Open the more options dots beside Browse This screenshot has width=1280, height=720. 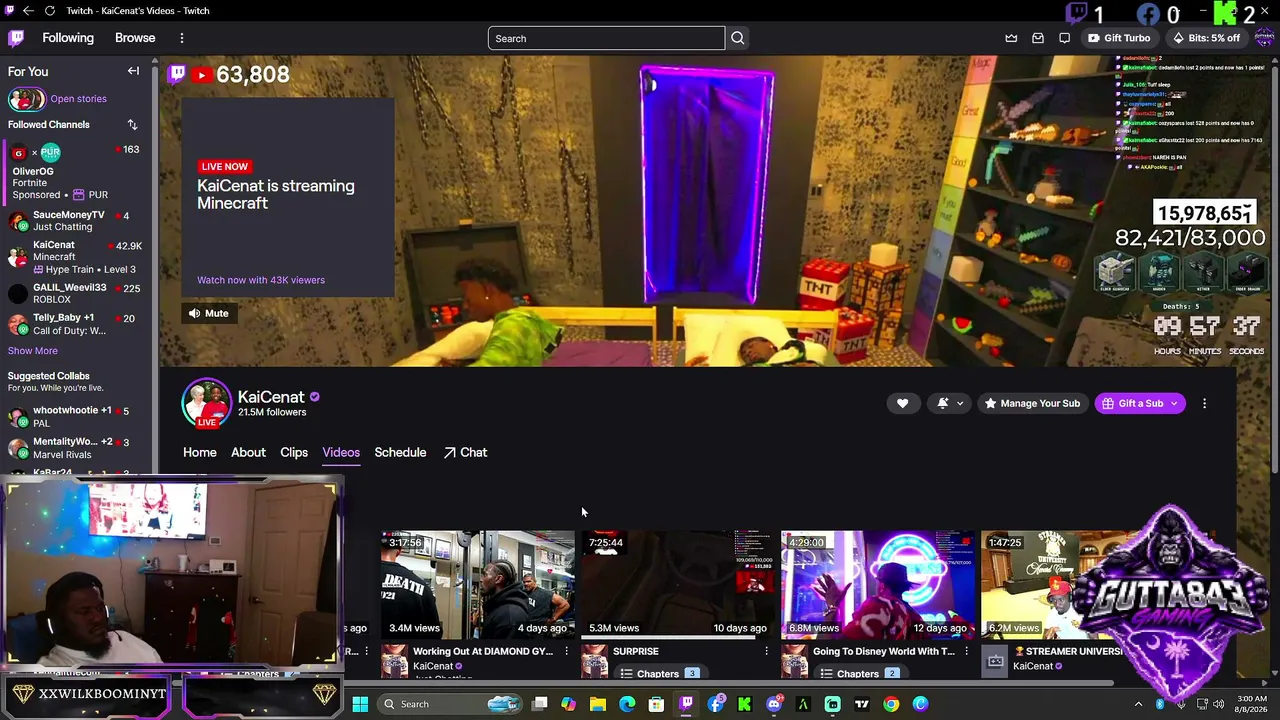[181, 38]
